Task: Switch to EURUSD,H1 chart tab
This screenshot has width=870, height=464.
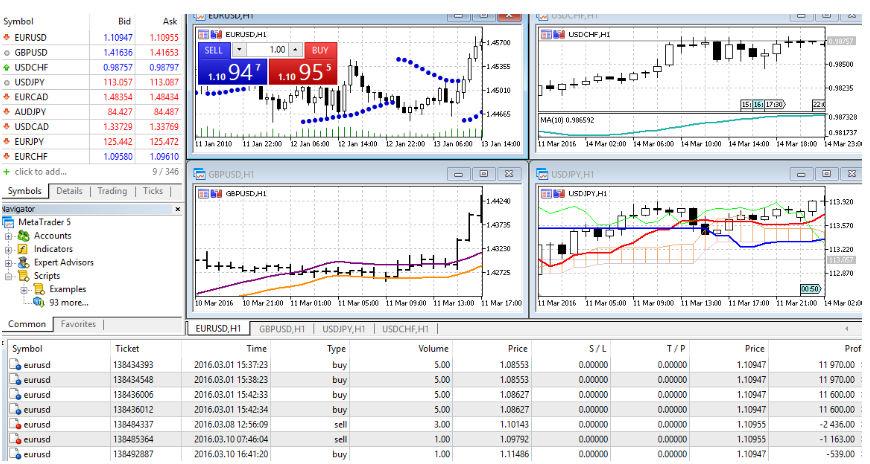Action: tap(218, 329)
